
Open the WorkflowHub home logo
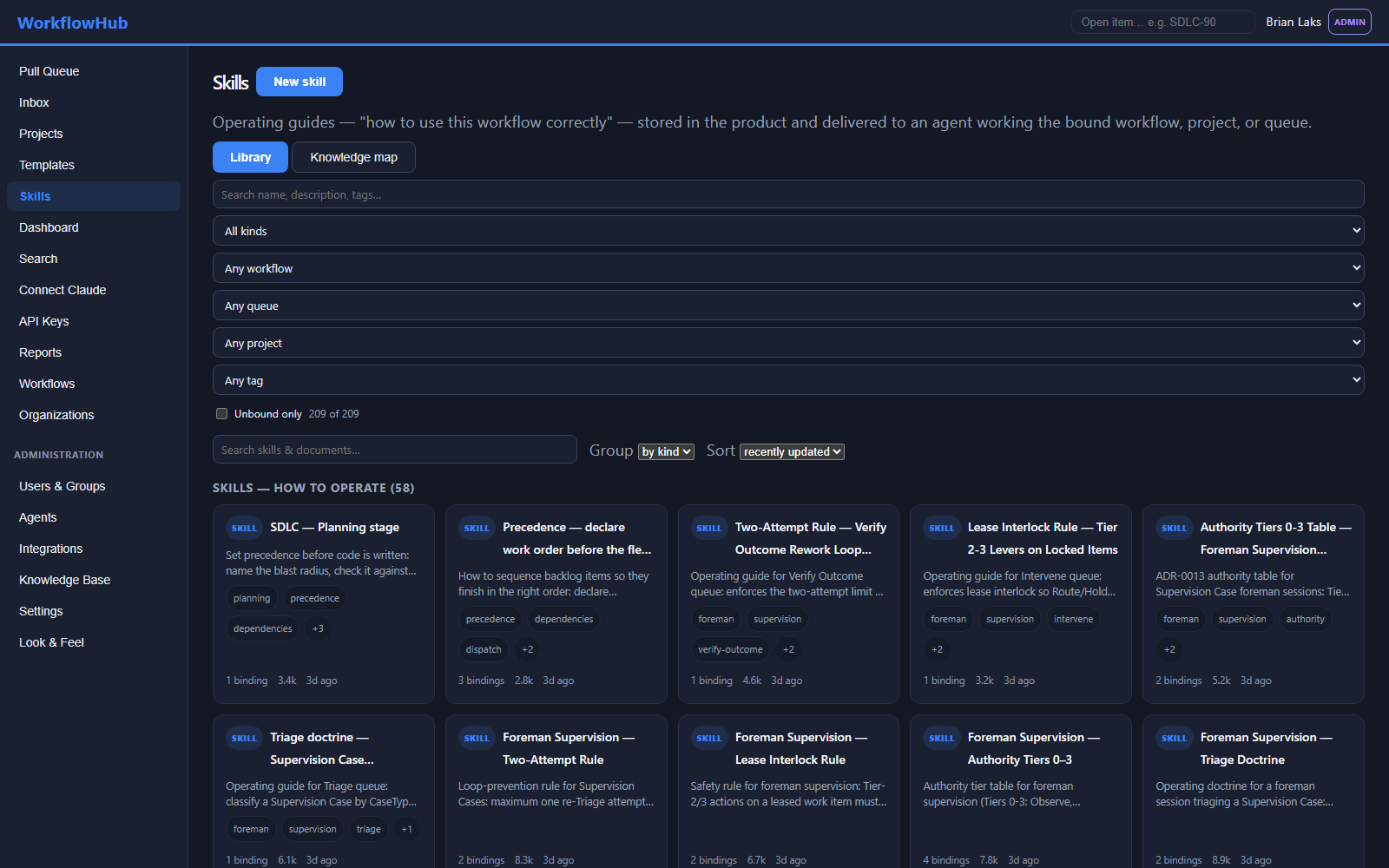coord(72,23)
